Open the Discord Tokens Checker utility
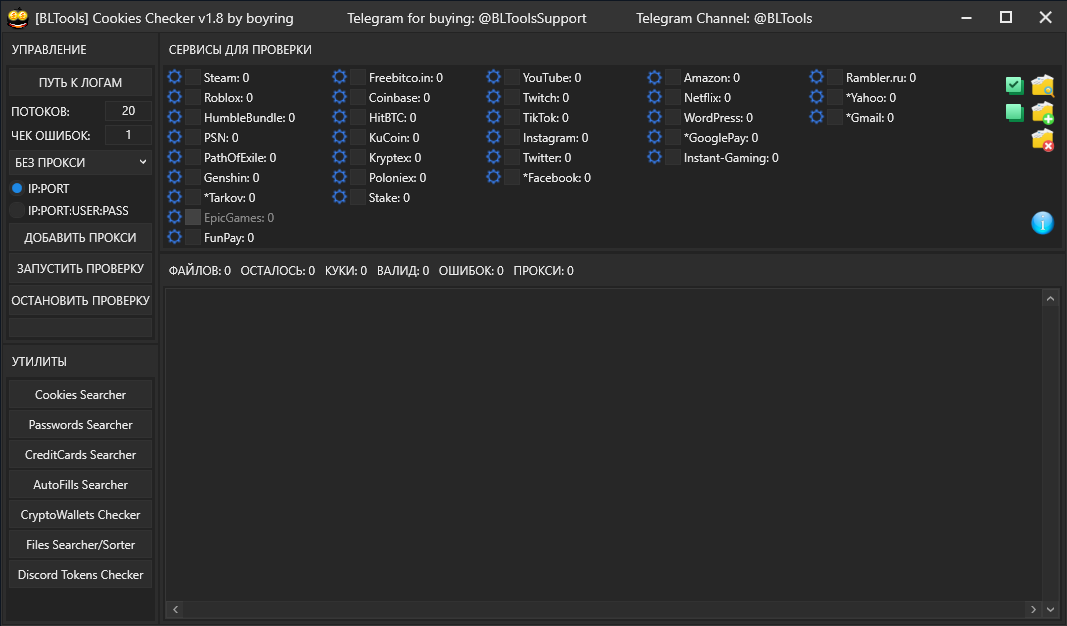Screen dimensions: 1067x626 click(80, 574)
